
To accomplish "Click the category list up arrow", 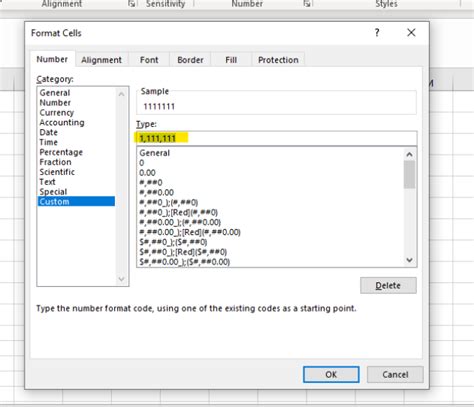I will click(121, 95).
